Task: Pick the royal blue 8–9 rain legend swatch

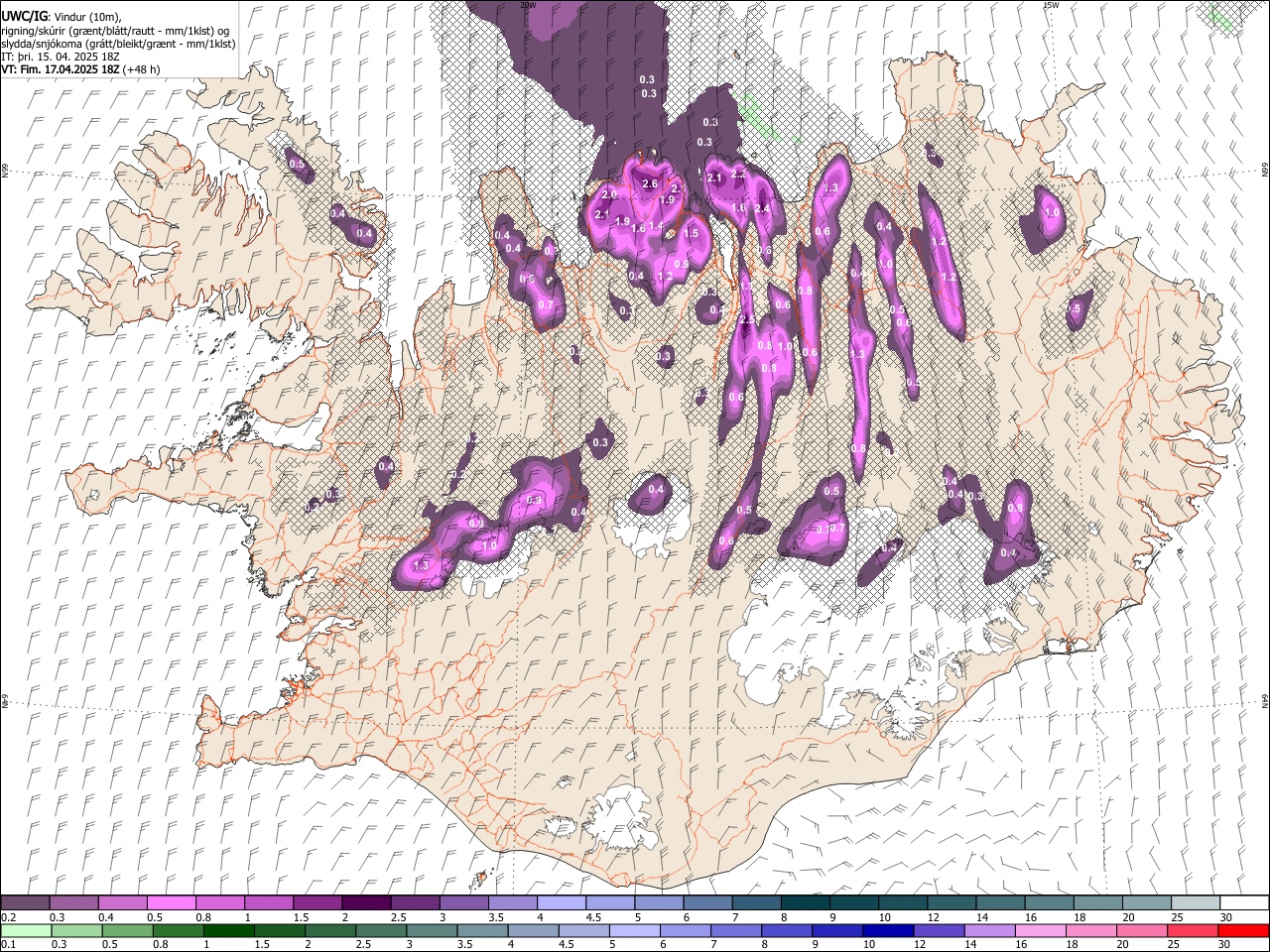Action: [787, 930]
